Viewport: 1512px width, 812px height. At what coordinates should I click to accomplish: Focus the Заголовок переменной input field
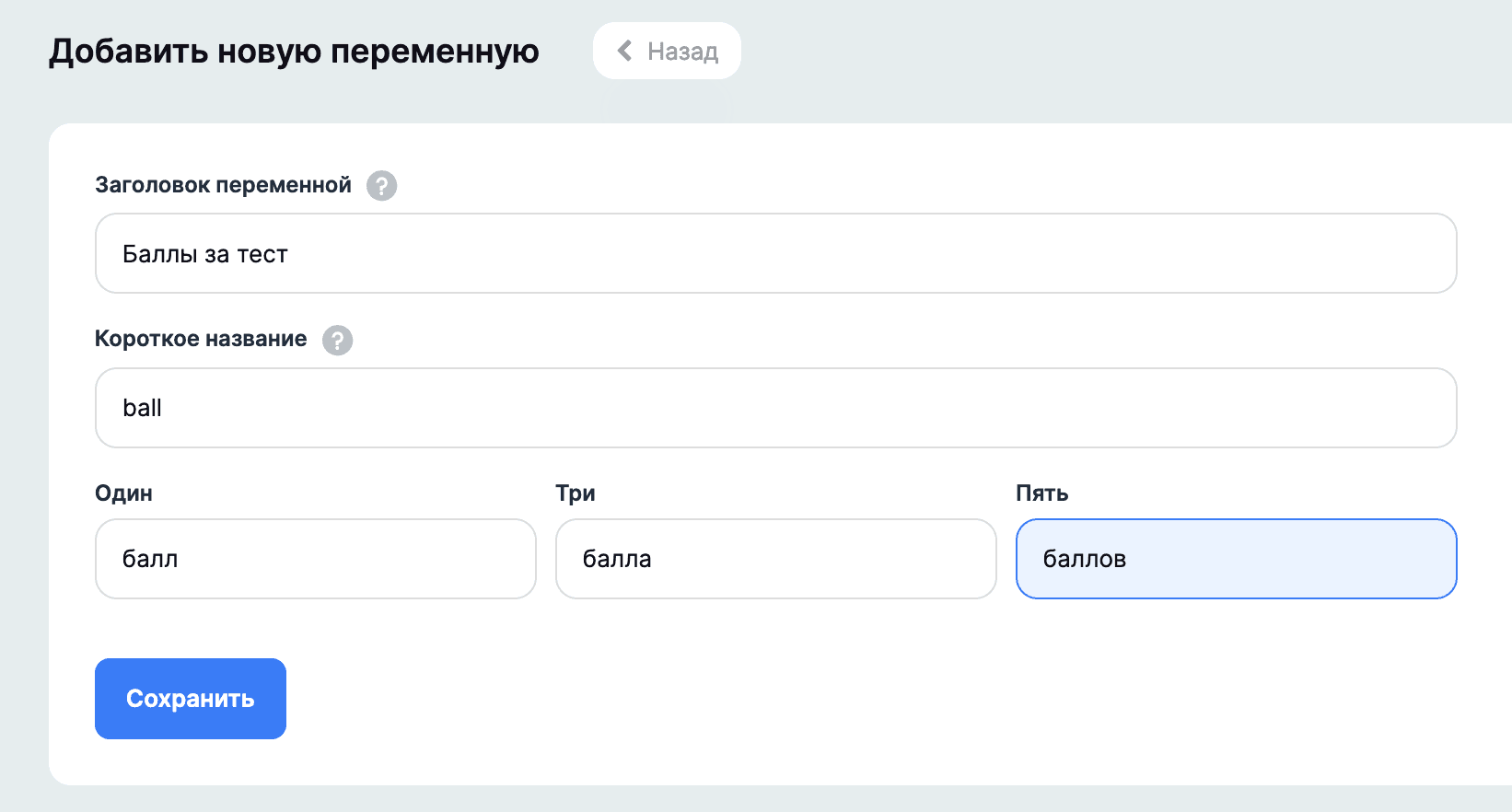pos(775,253)
